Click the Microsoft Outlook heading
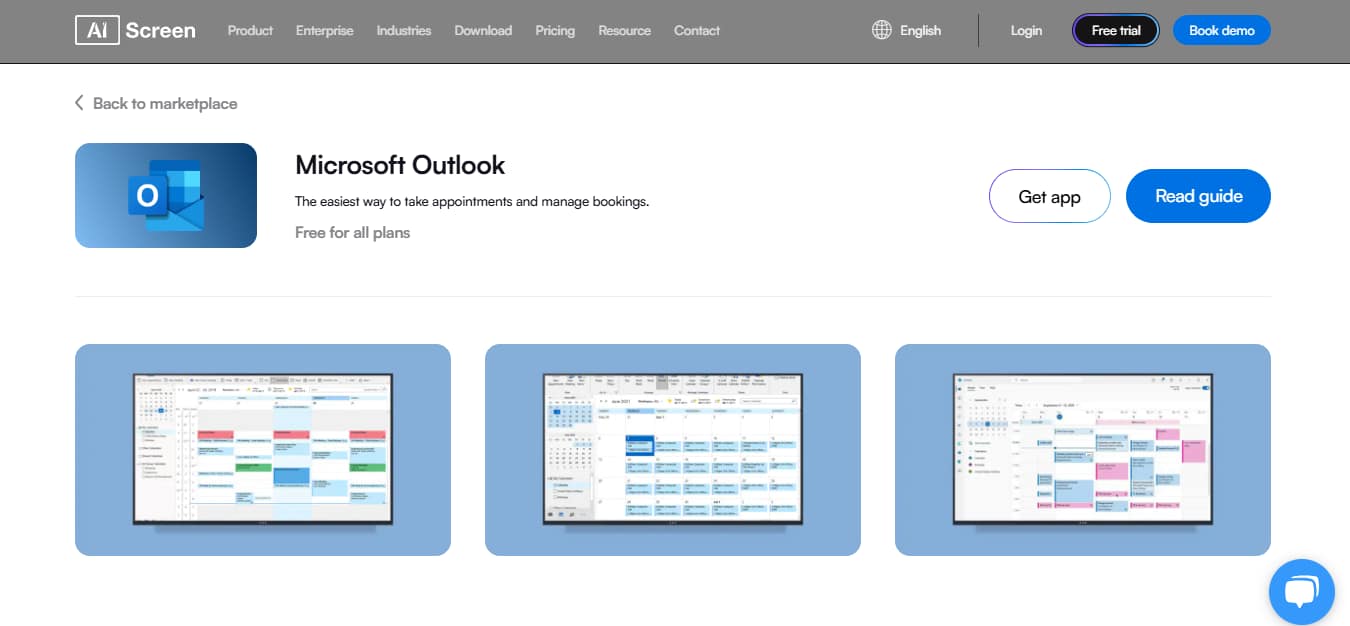The width and height of the screenshot is (1350, 626). tap(400, 165)
